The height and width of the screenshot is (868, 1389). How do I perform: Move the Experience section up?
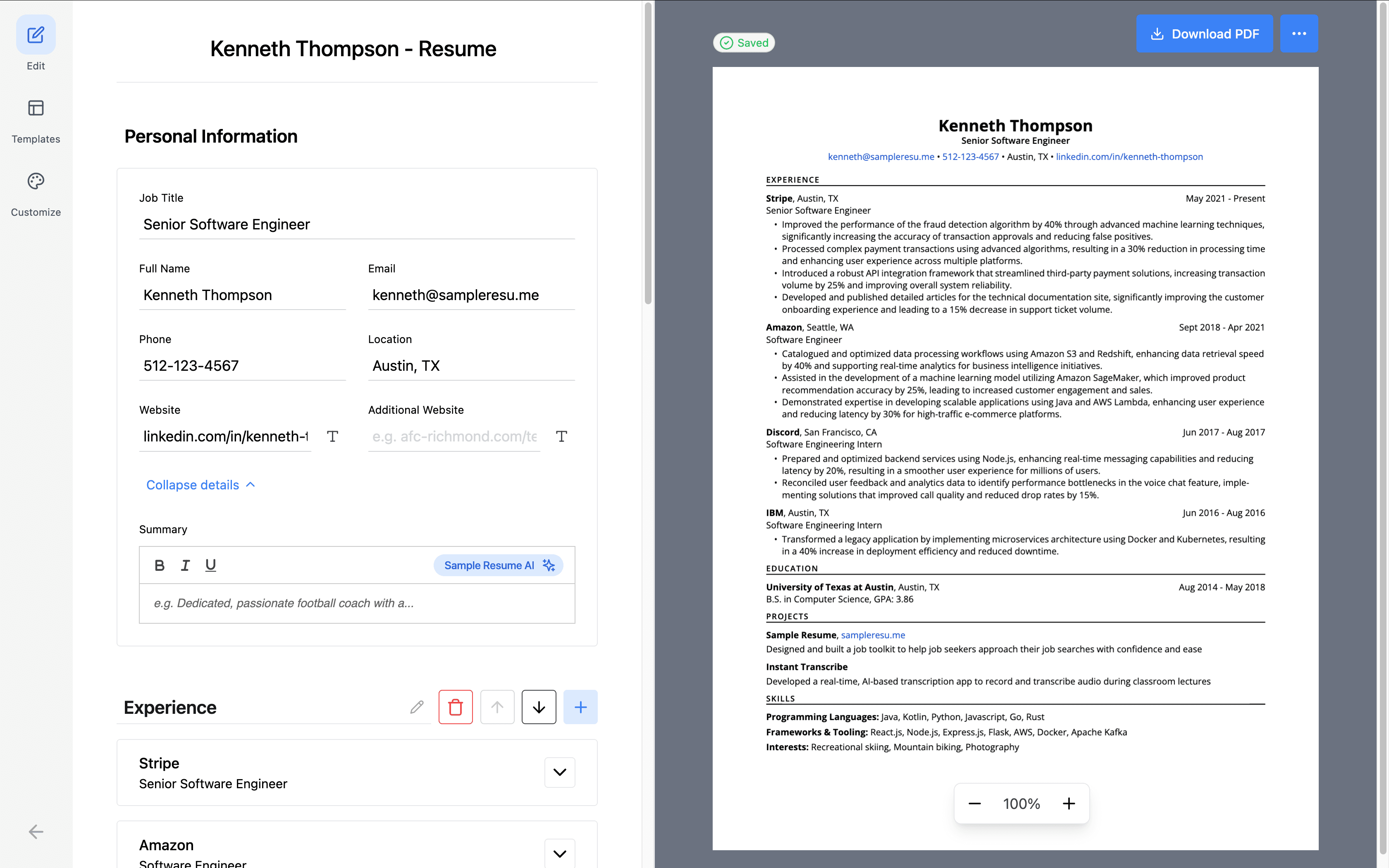pos(497,707)
